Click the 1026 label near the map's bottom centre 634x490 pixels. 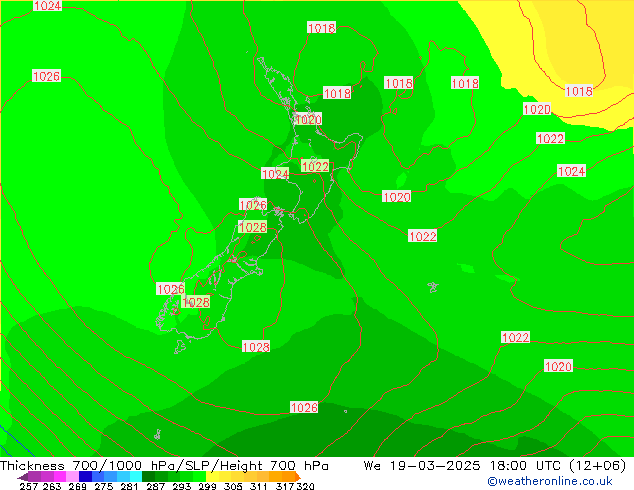point(304,407)
